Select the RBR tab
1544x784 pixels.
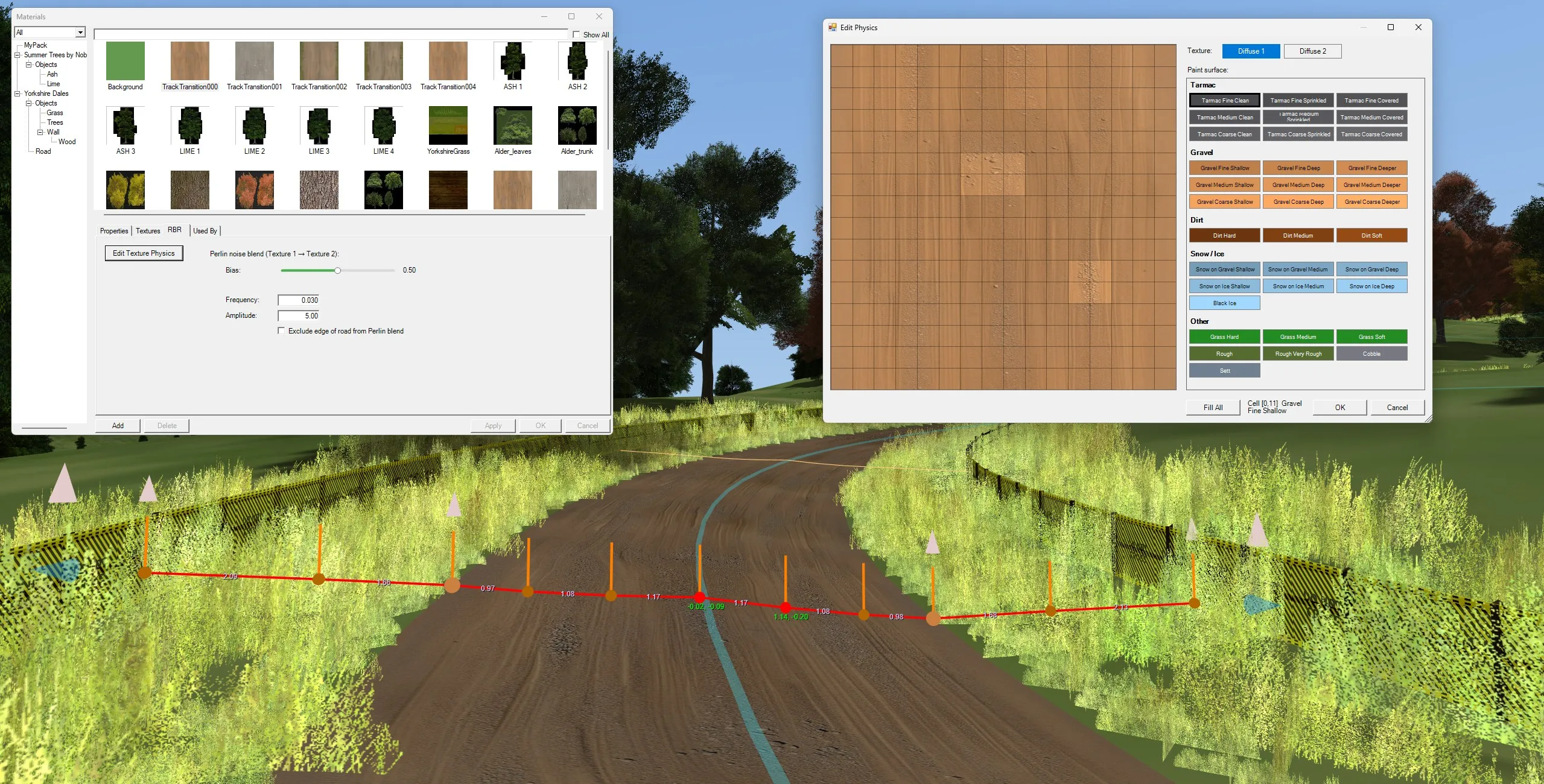click(174, 230)
